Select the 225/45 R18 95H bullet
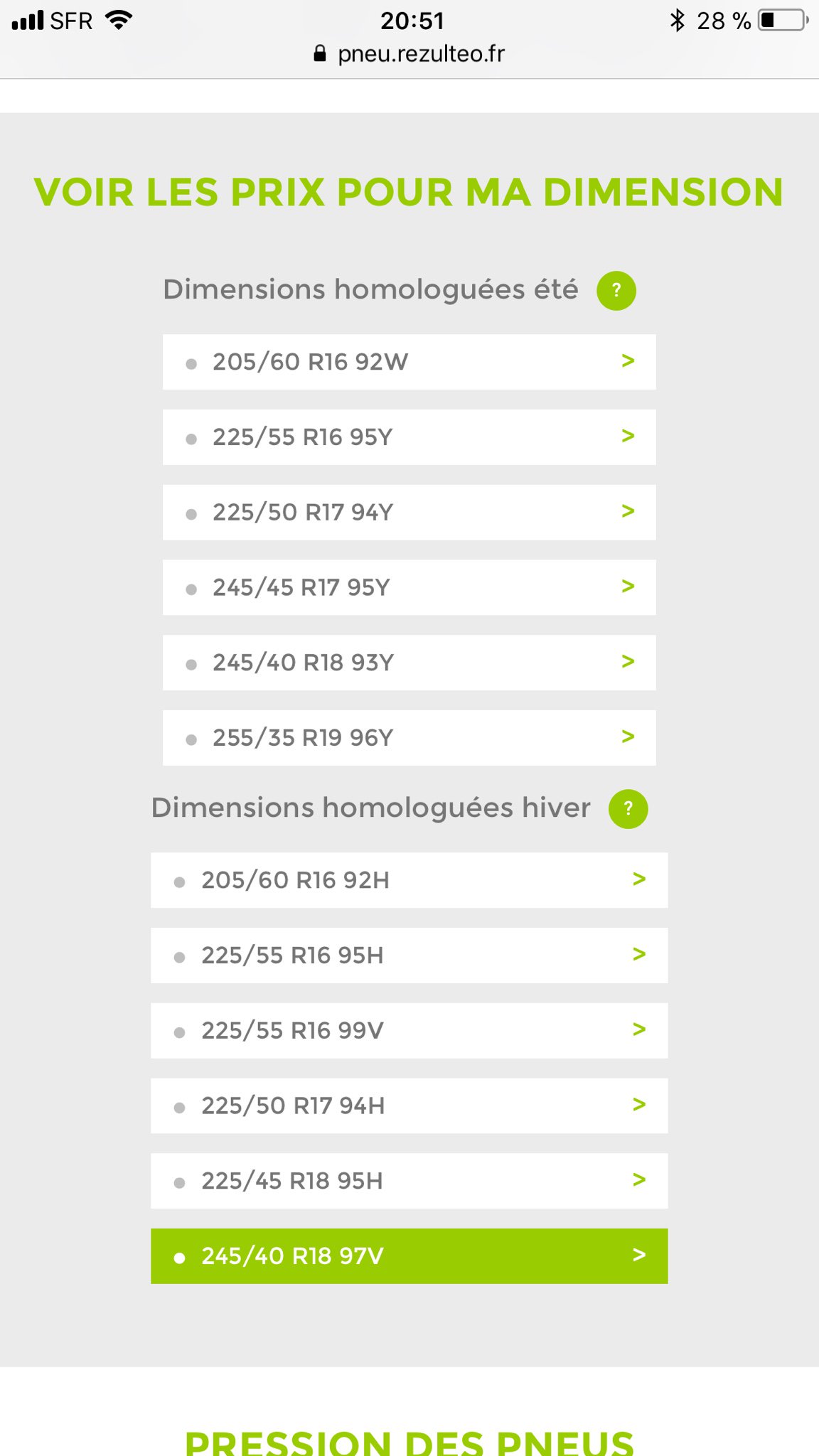Image resolution: width=819 pixels, height=1456 pixels. click(180, 1183)
